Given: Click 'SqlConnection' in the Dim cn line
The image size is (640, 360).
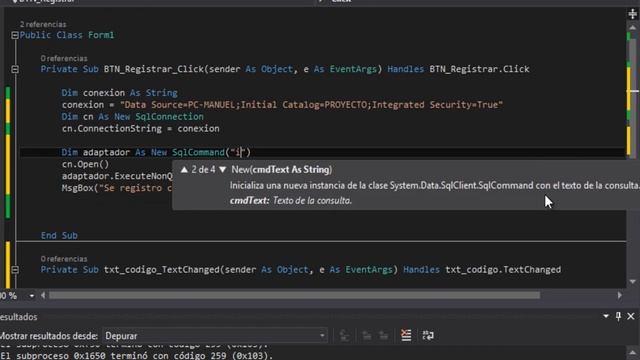Looking at the screenshot, I should click(x=169, y=117).
